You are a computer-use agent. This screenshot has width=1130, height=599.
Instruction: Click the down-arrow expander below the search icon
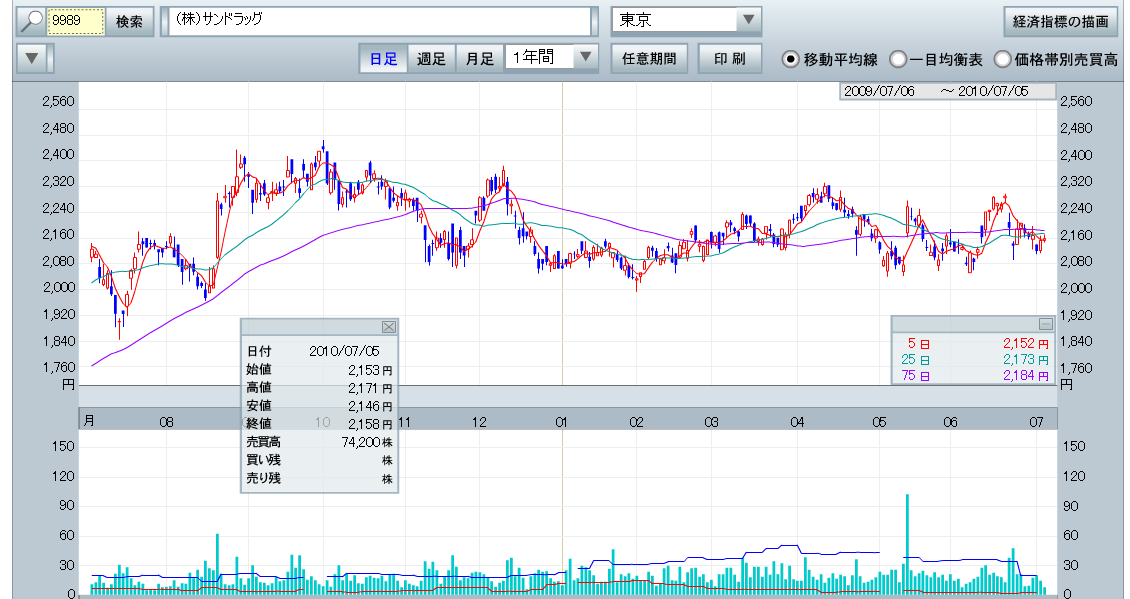pos(33,58)
